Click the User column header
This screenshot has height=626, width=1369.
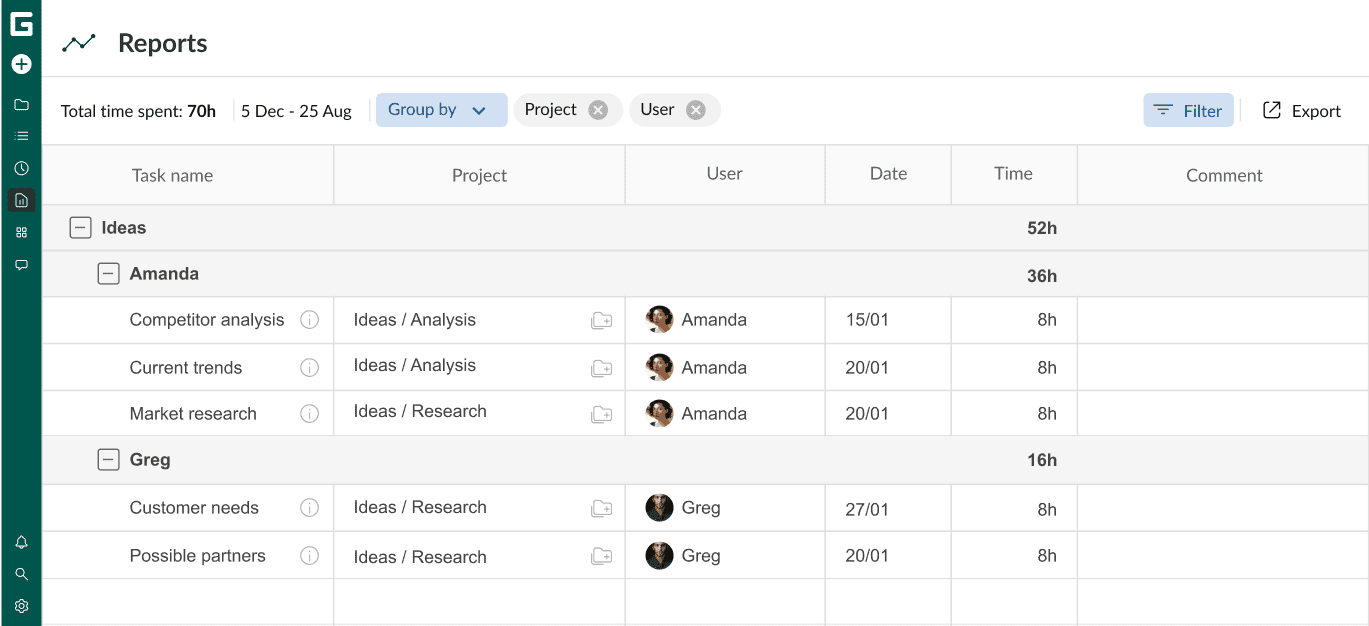coord(724,174)
